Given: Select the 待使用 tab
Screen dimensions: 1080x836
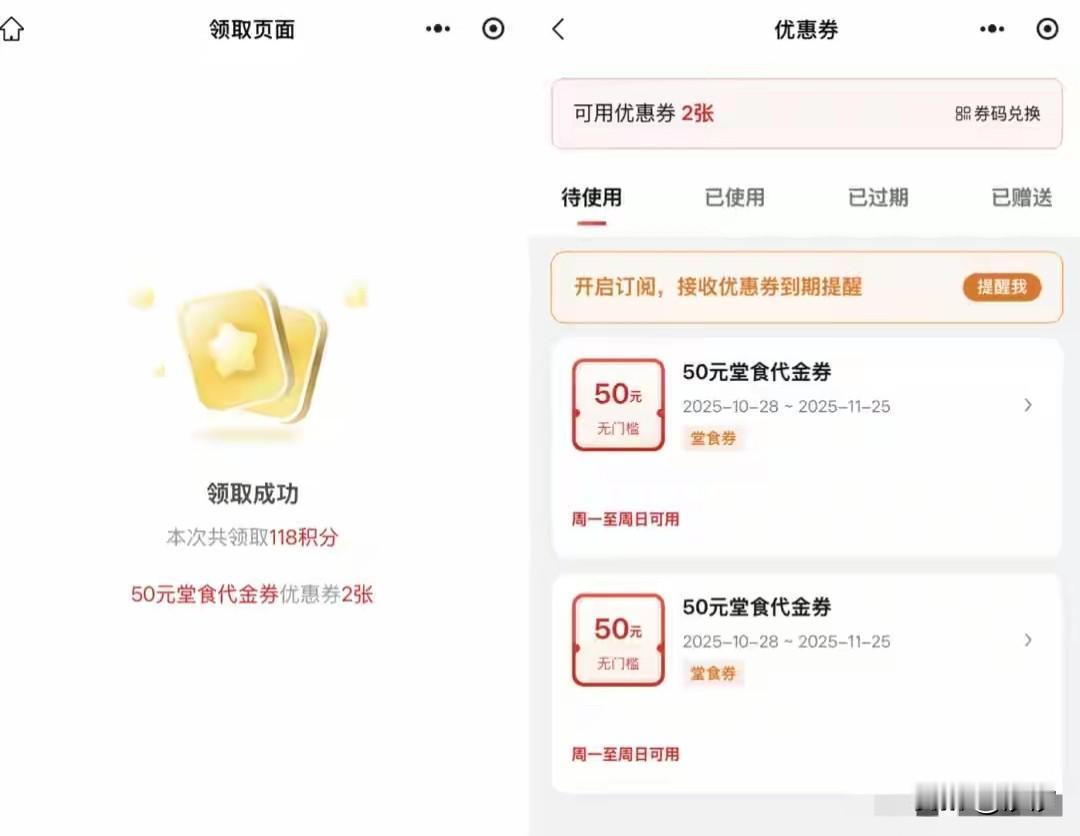Looking at the screenshot, I should 592,198.
